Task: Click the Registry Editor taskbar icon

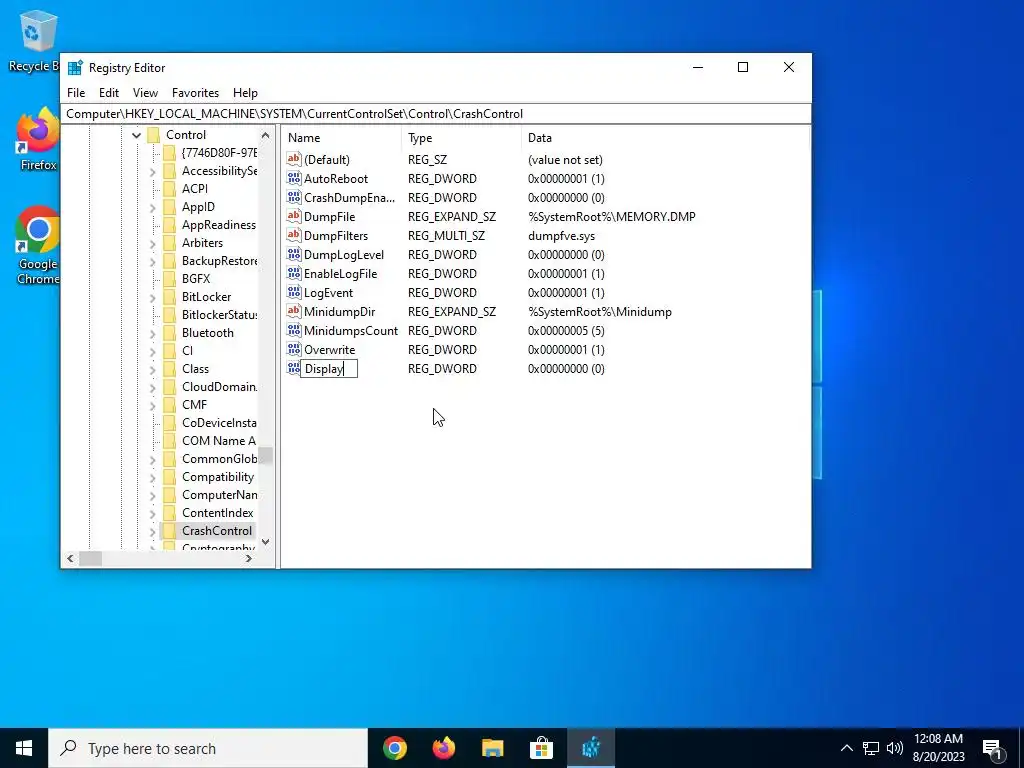Action: click(x=590, y=748)
